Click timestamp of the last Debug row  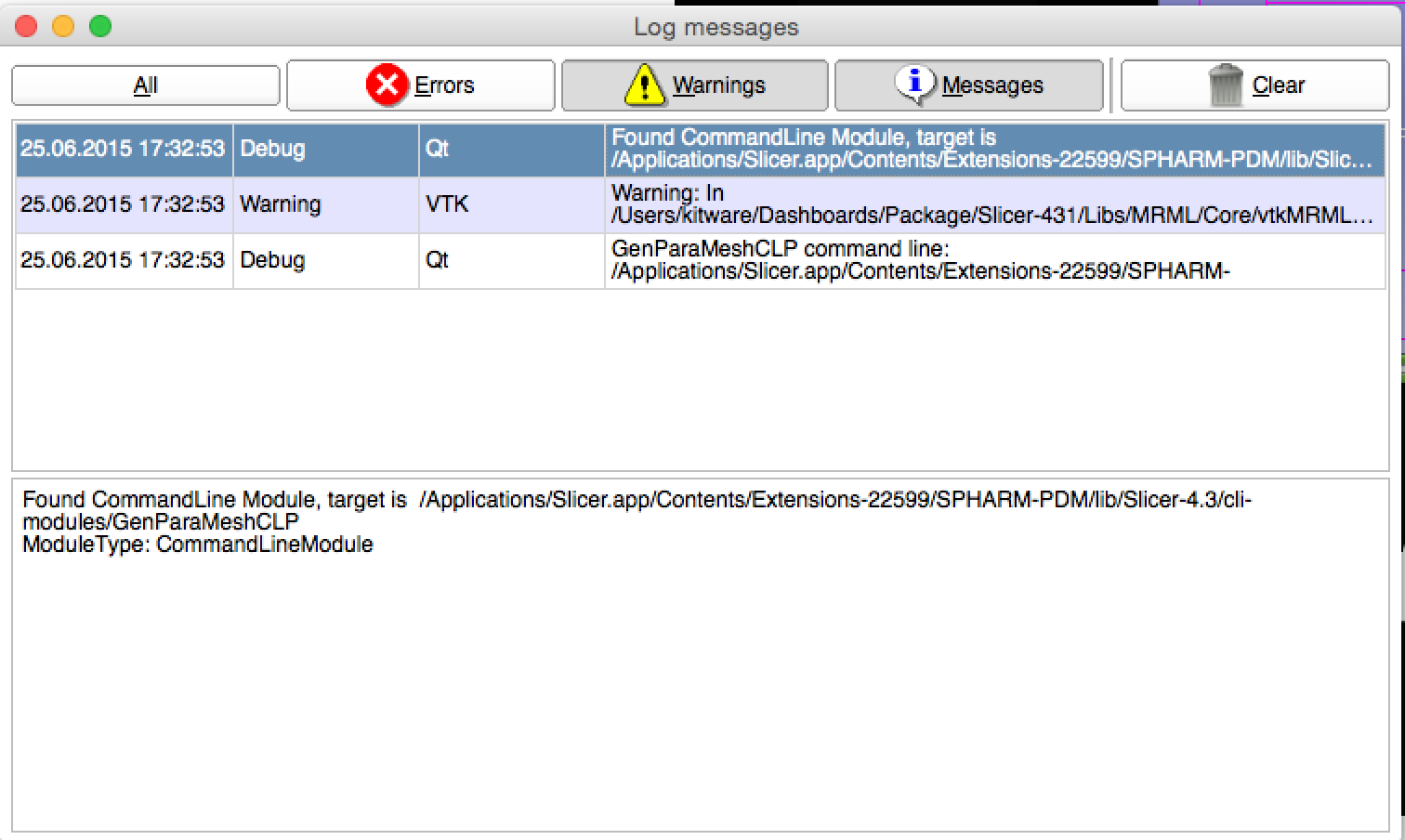(123, 260)
